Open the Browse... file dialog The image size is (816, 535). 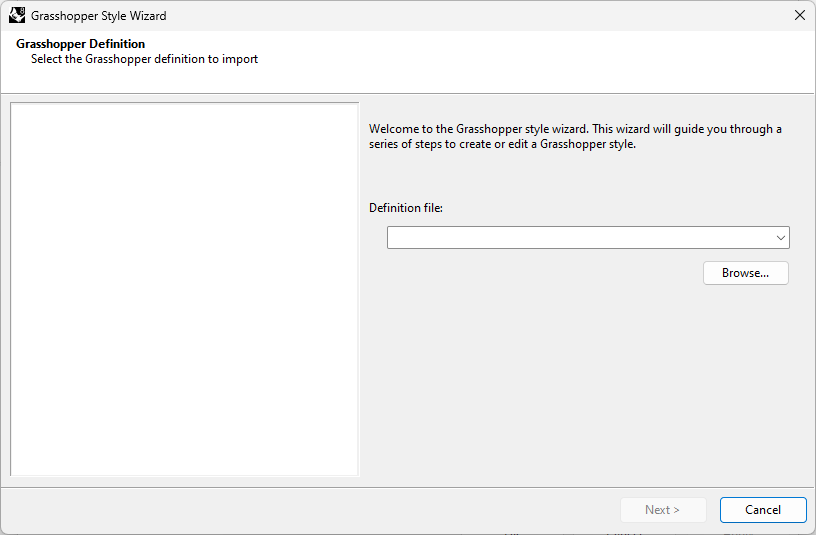pos(746,273)
